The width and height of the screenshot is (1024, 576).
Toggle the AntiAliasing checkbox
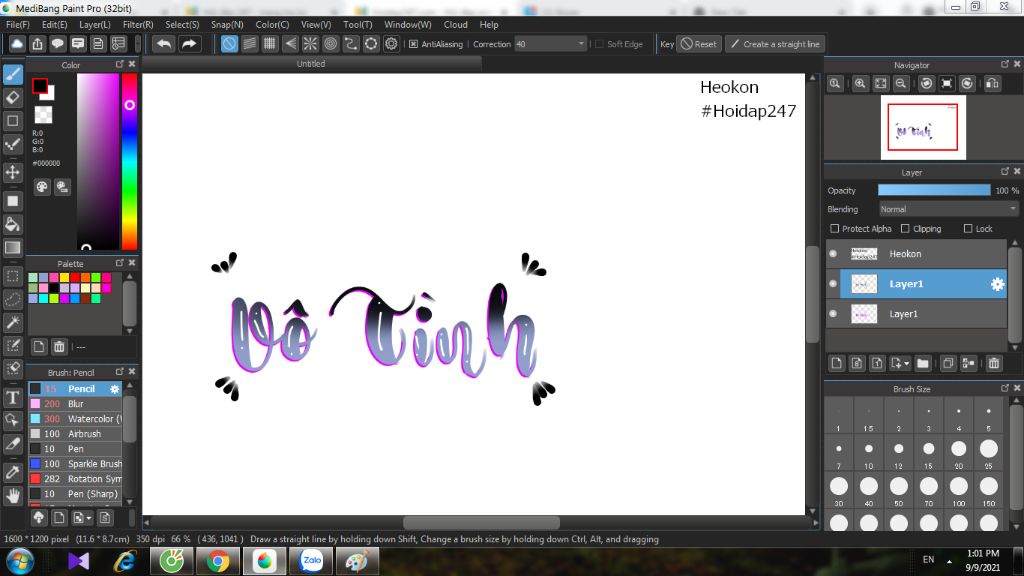(413, 44)
